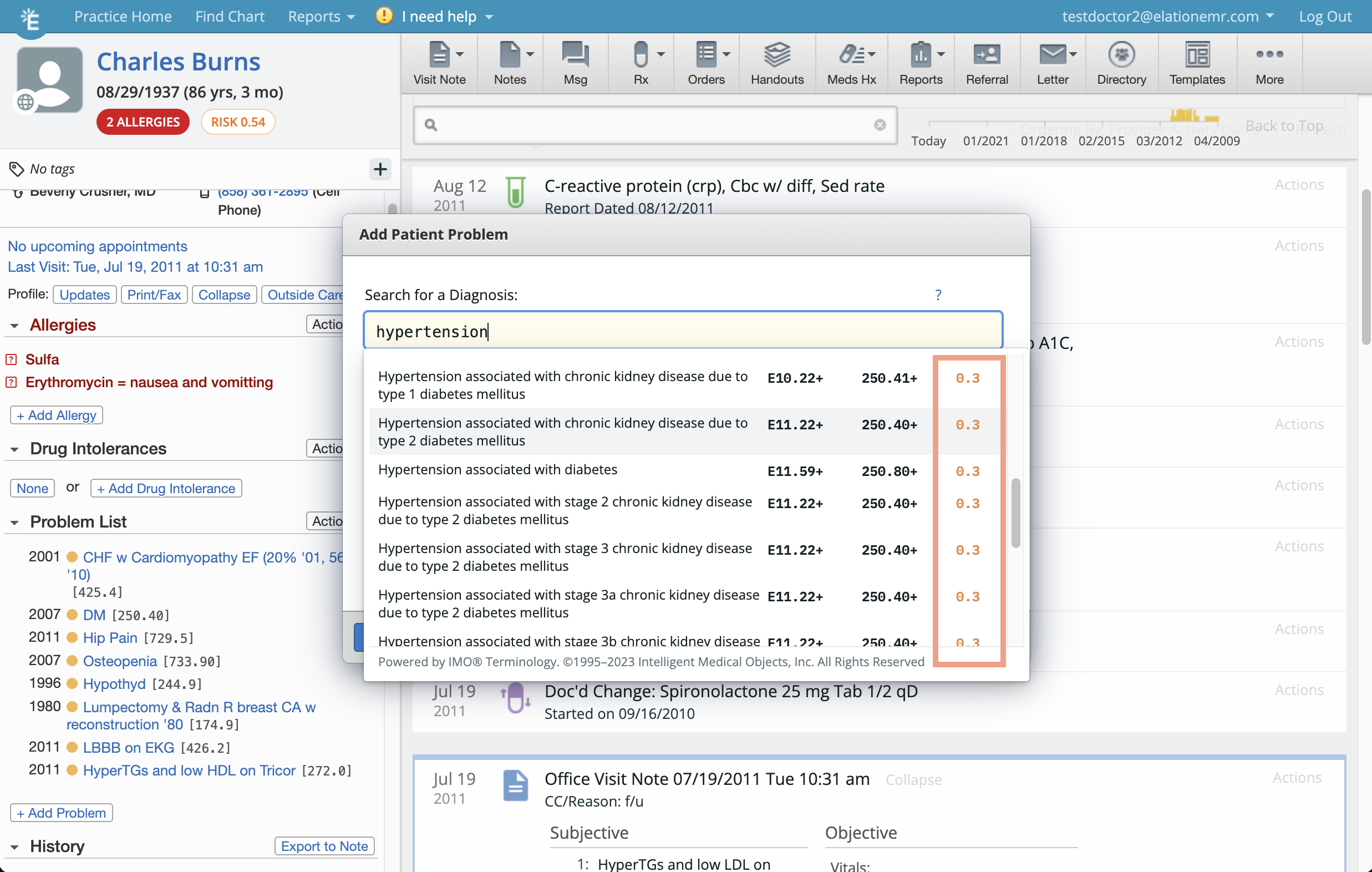
Task: Click the Add Problem button
Action: tap(61, 813)
